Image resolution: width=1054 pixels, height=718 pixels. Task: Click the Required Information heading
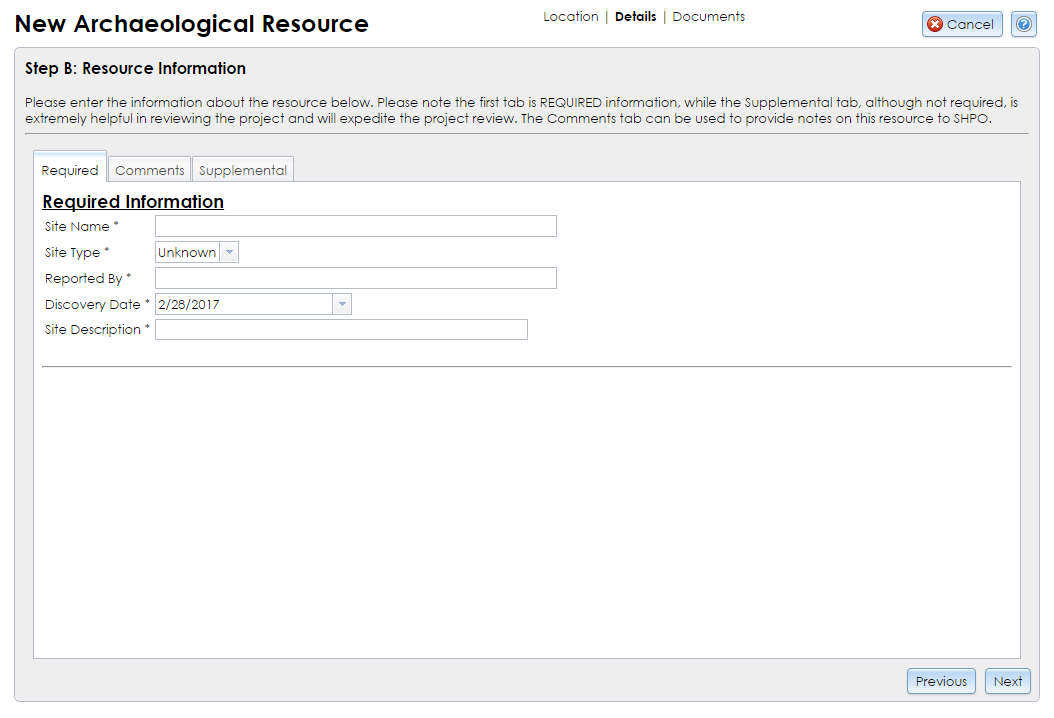pos(133,202)
